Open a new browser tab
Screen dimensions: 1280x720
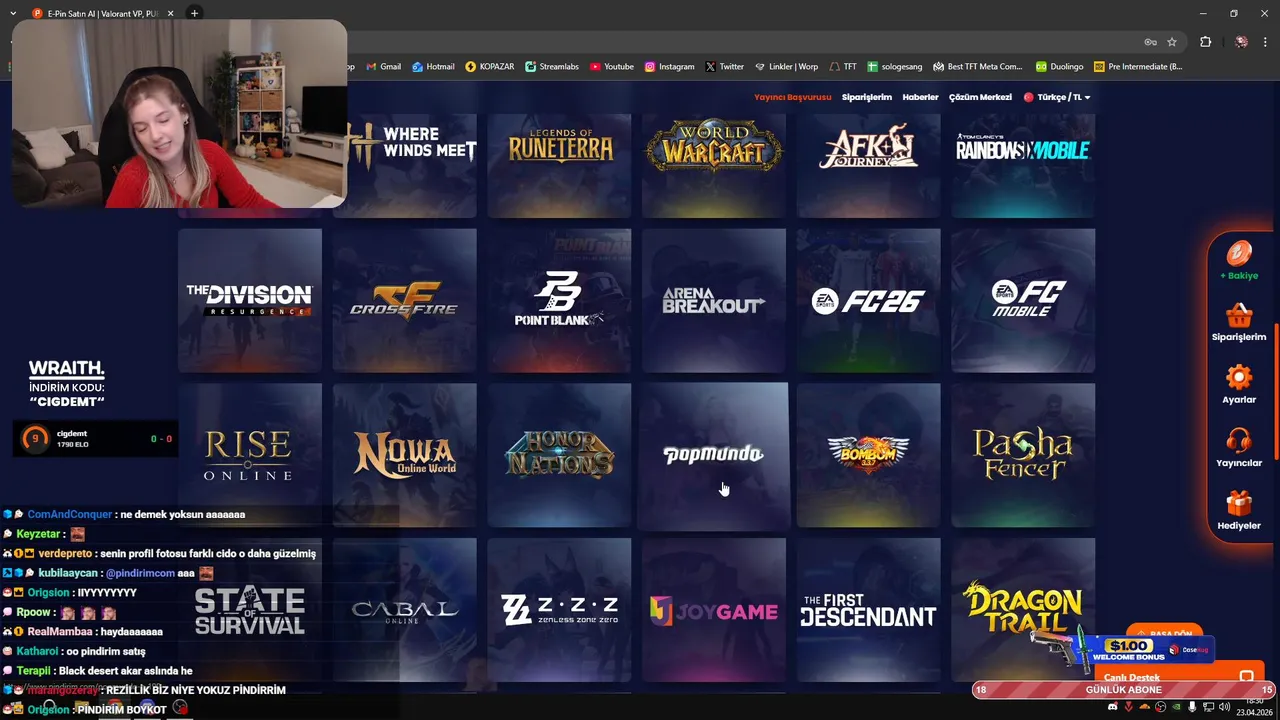tap(194, 13)
